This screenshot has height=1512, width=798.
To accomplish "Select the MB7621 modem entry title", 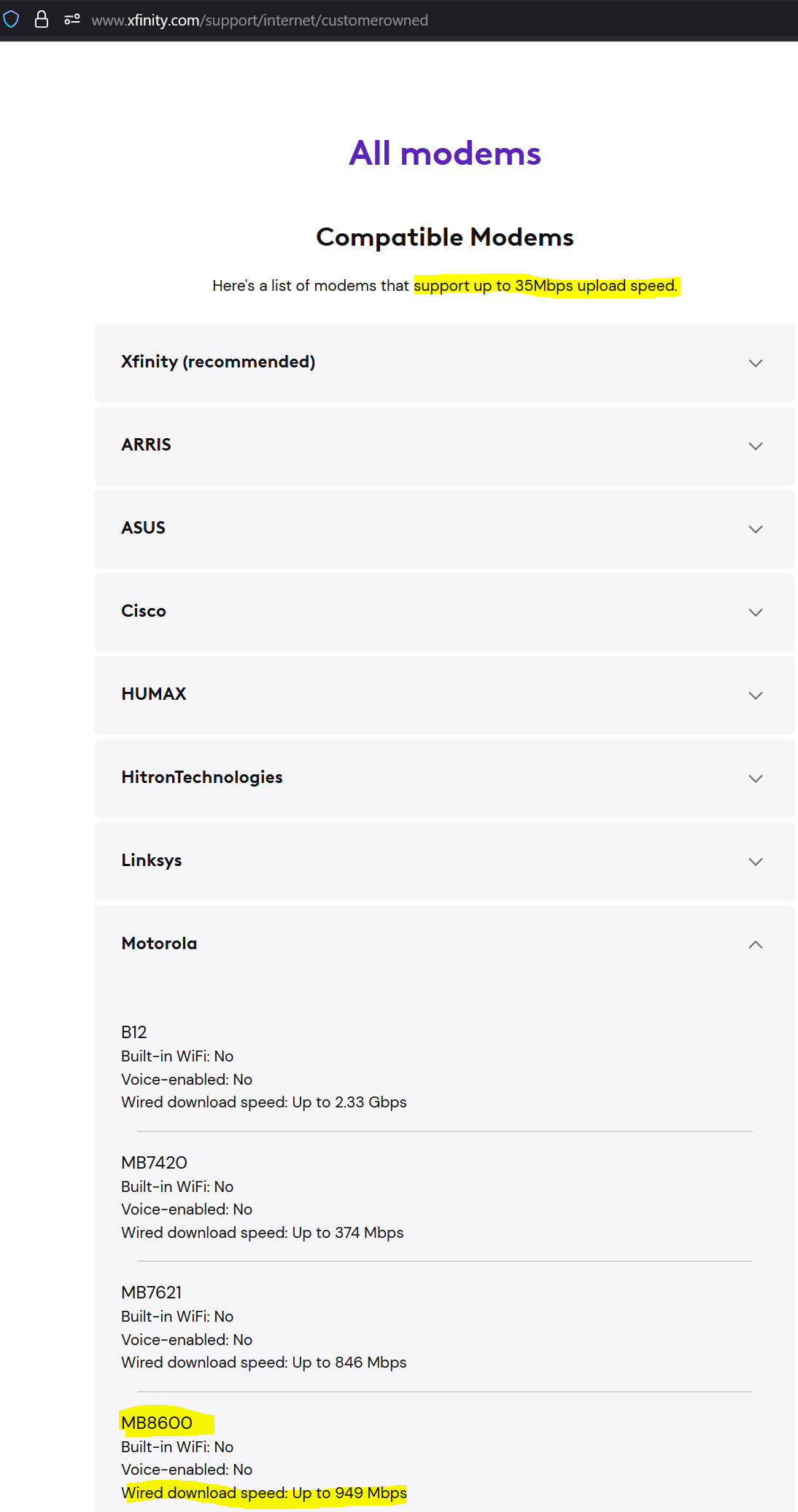I will [151, 1293].
